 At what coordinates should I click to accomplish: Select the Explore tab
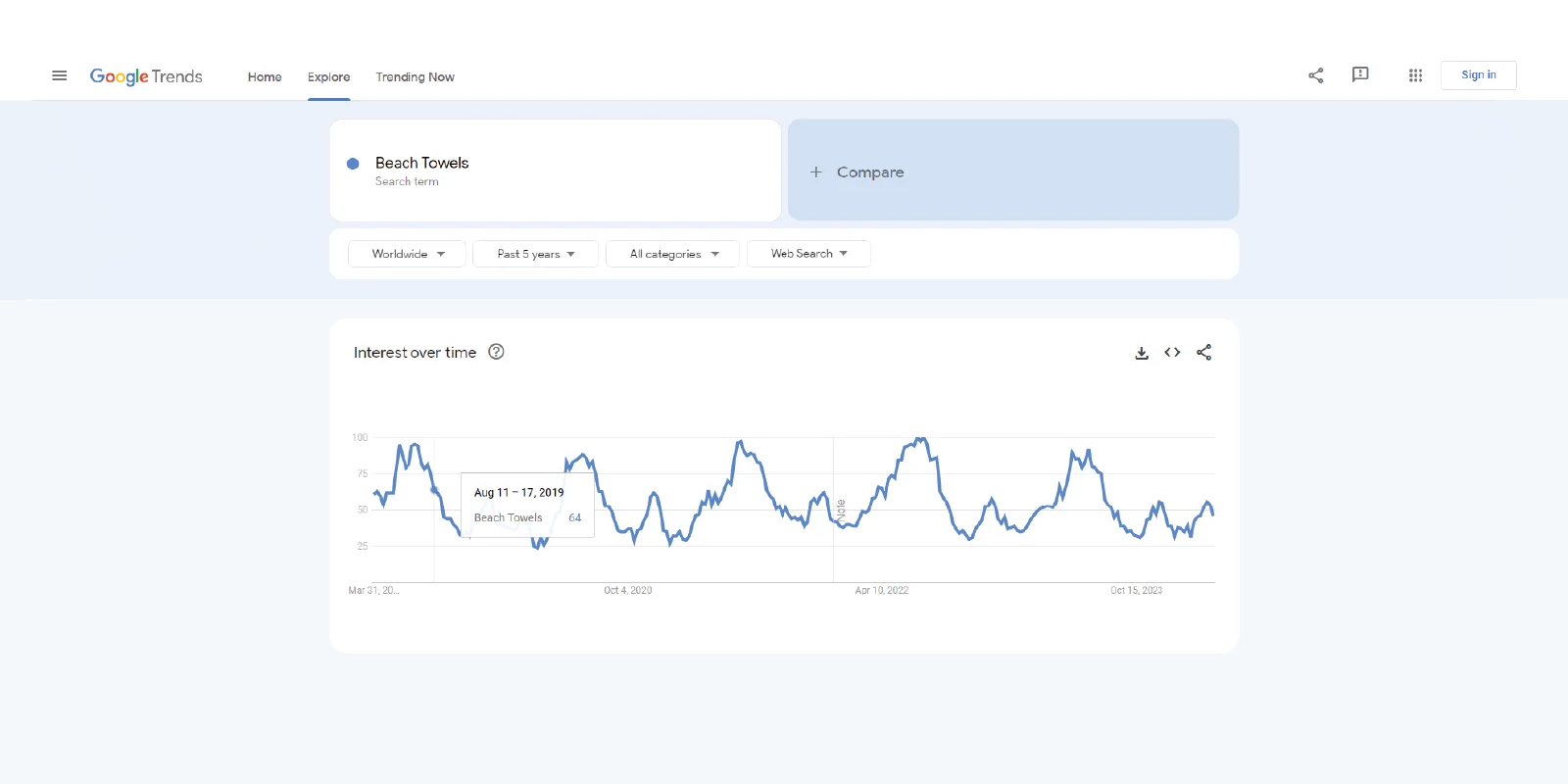(328, 77)
